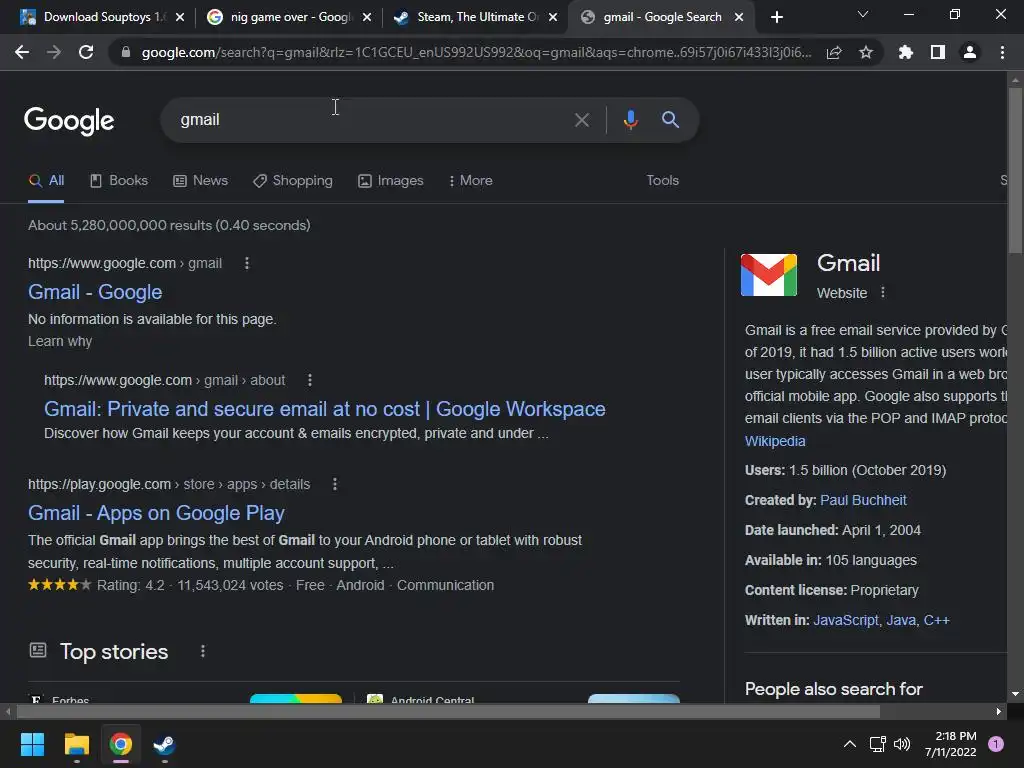Viewport: 1024px width, 768px height.
Task: Open options for the Google Play result
Action: tap(335, 484)
